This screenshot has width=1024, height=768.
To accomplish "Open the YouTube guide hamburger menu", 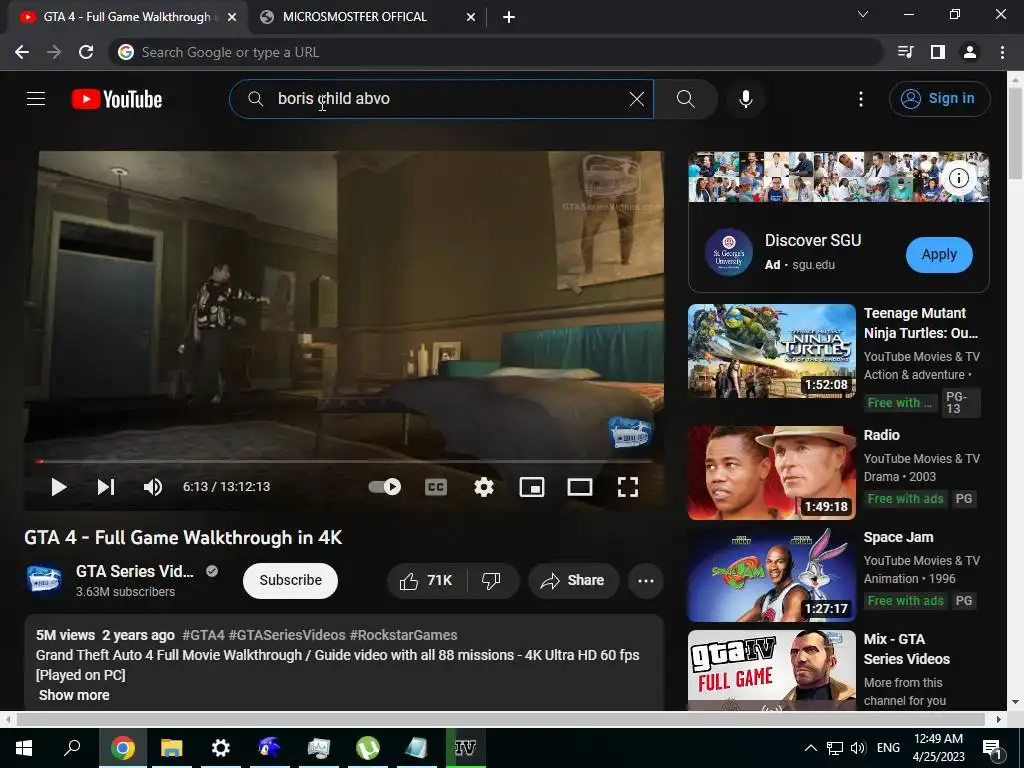I will (36, 99).
